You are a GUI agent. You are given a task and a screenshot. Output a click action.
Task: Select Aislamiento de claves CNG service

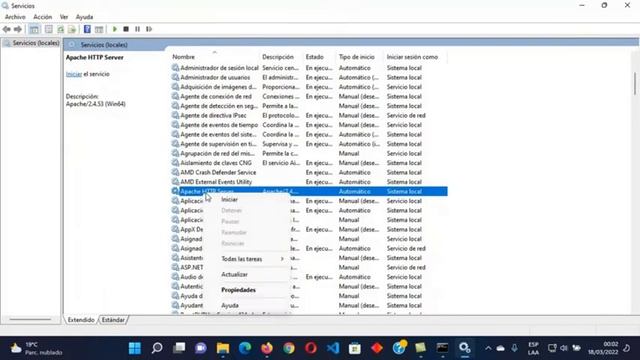tap(309, 163)
